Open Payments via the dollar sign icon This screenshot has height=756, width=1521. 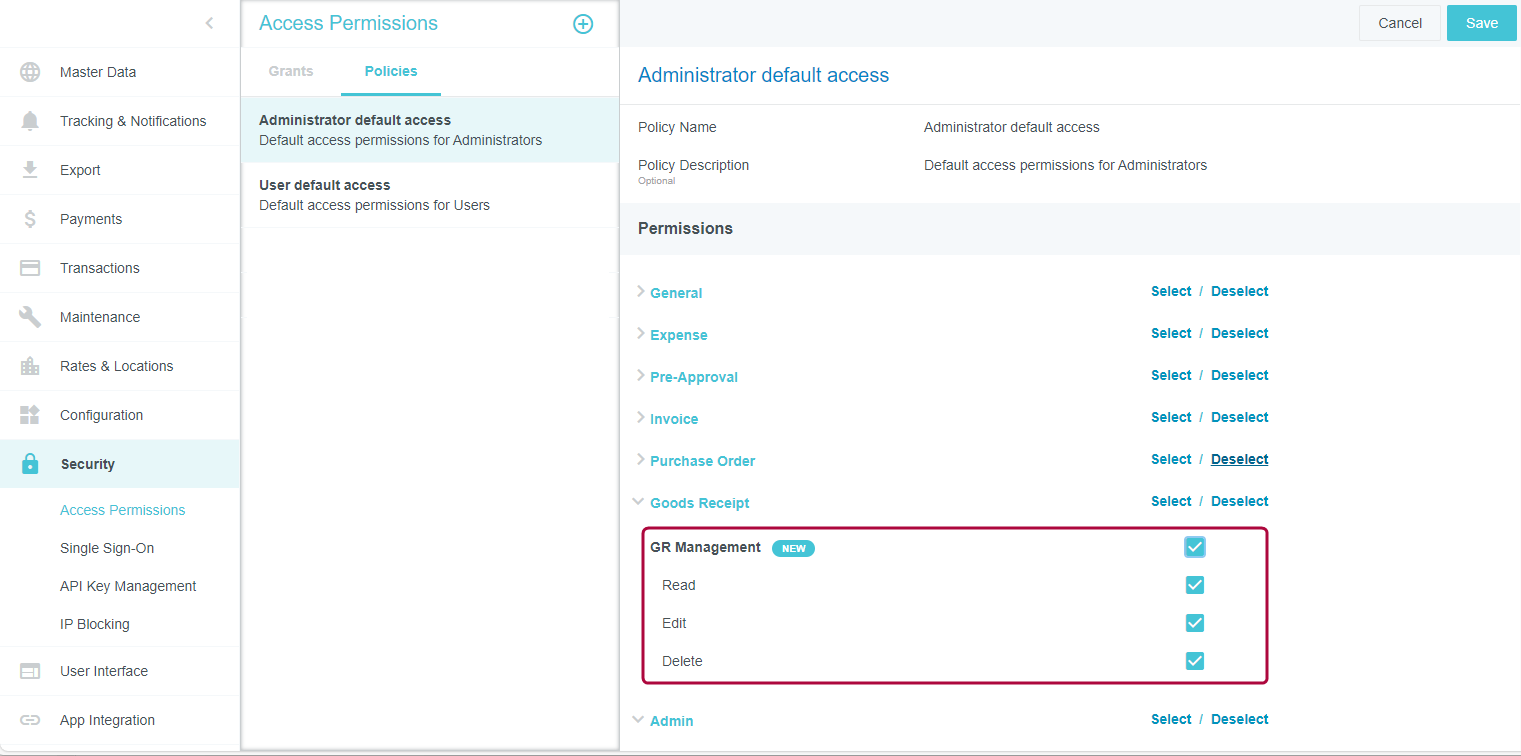(x=29, y=218)
